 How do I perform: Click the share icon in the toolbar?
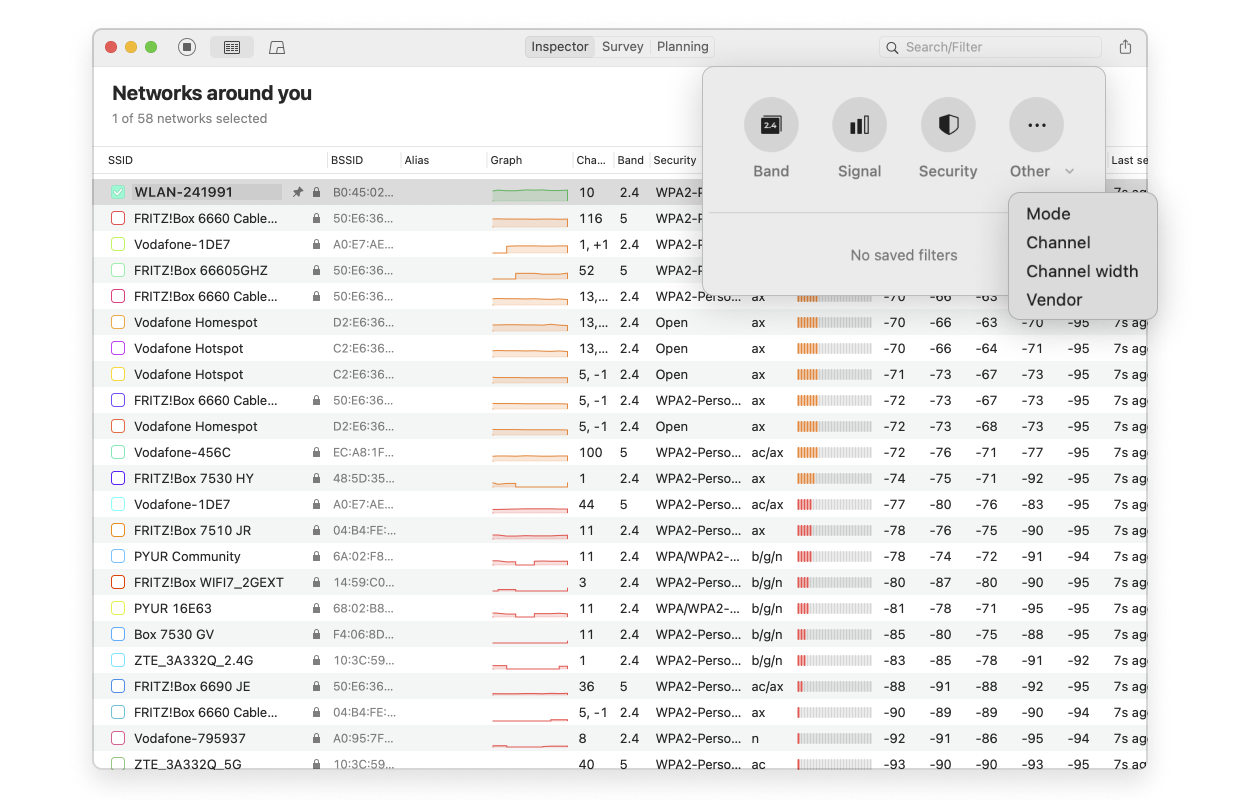tap(1124, 46)
